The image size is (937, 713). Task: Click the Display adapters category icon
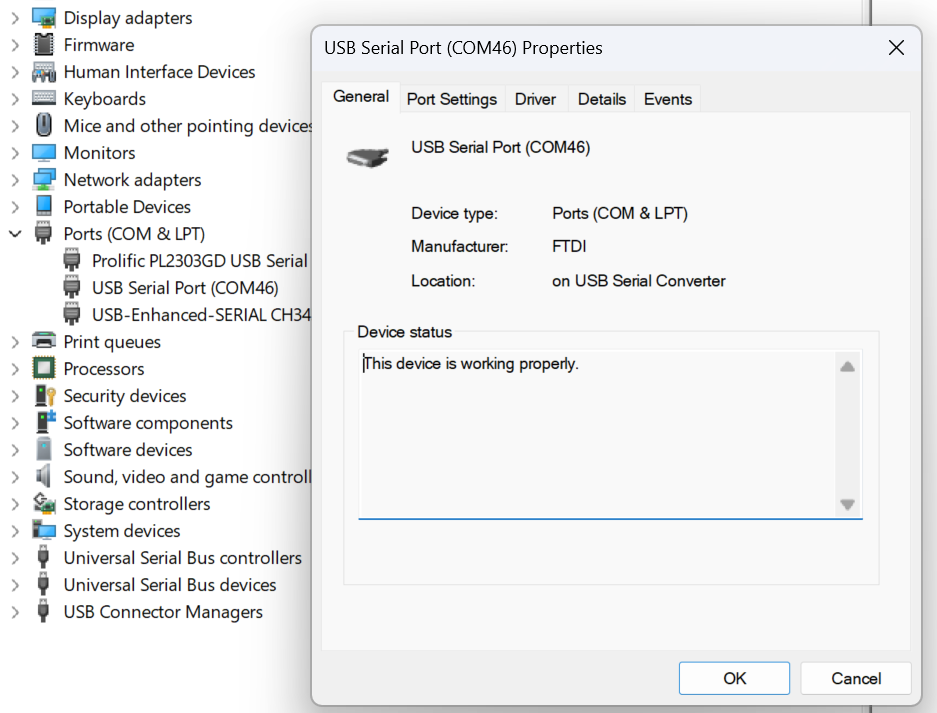pyautogui.click(x=44, y=18)
